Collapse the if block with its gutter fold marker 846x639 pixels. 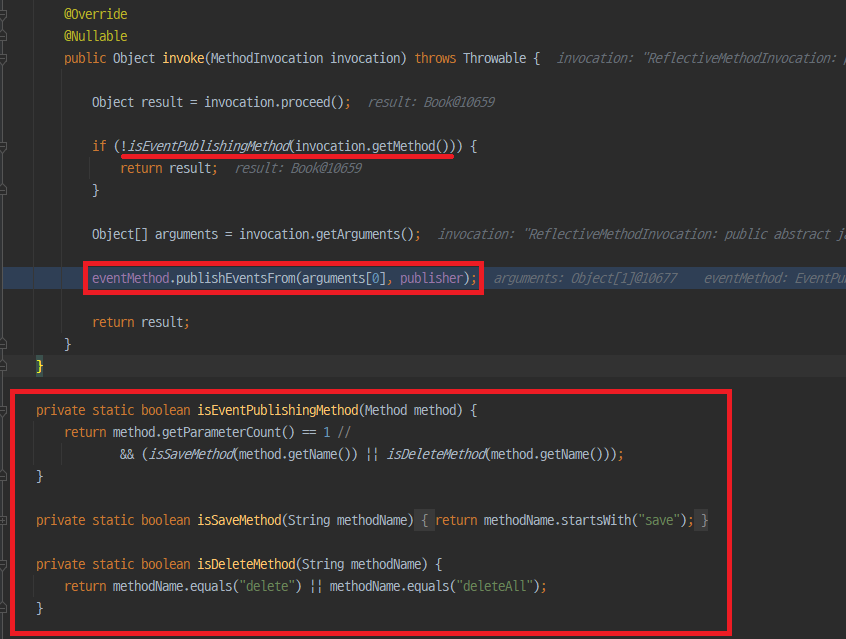coord(3,146)
